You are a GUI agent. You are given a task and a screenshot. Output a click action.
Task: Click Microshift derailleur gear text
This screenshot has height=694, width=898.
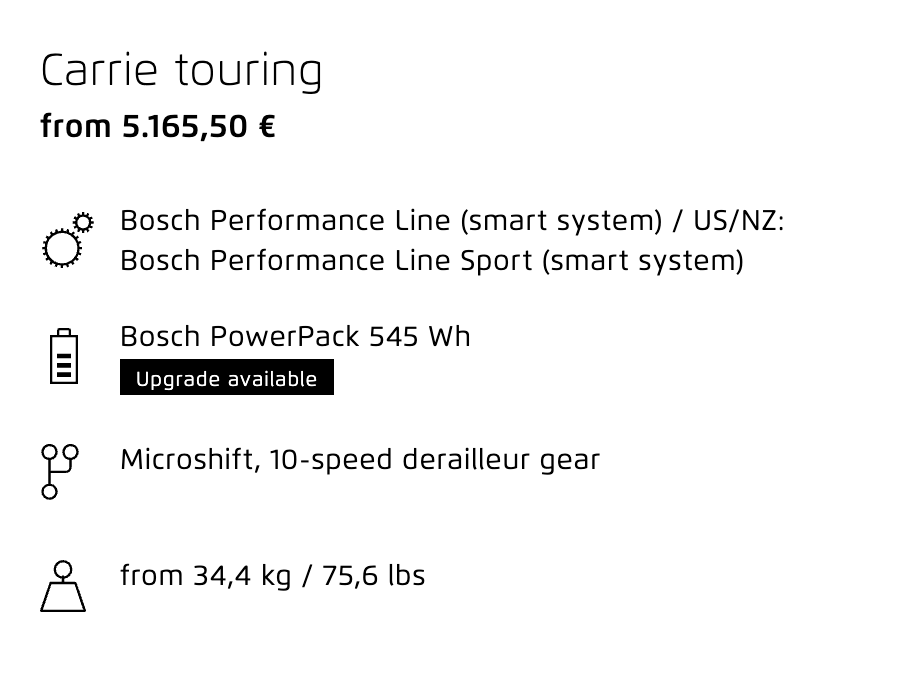360,460
